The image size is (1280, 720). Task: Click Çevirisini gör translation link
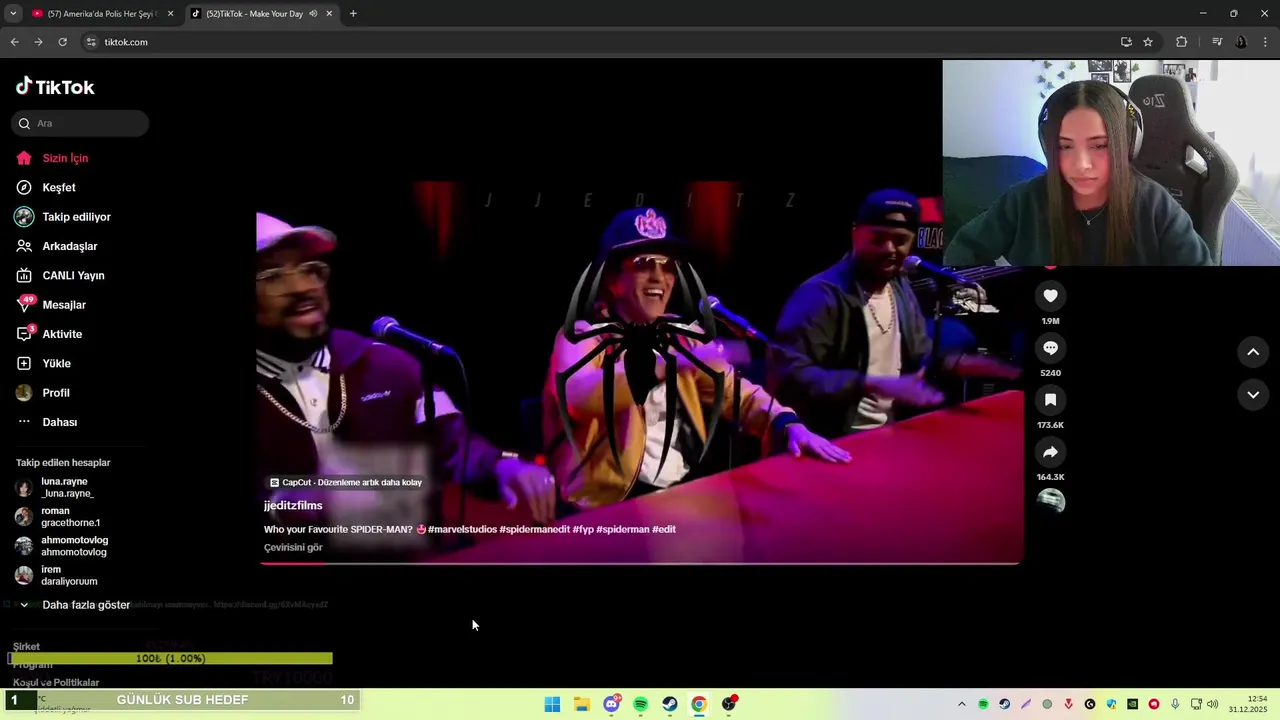point(293,547)
